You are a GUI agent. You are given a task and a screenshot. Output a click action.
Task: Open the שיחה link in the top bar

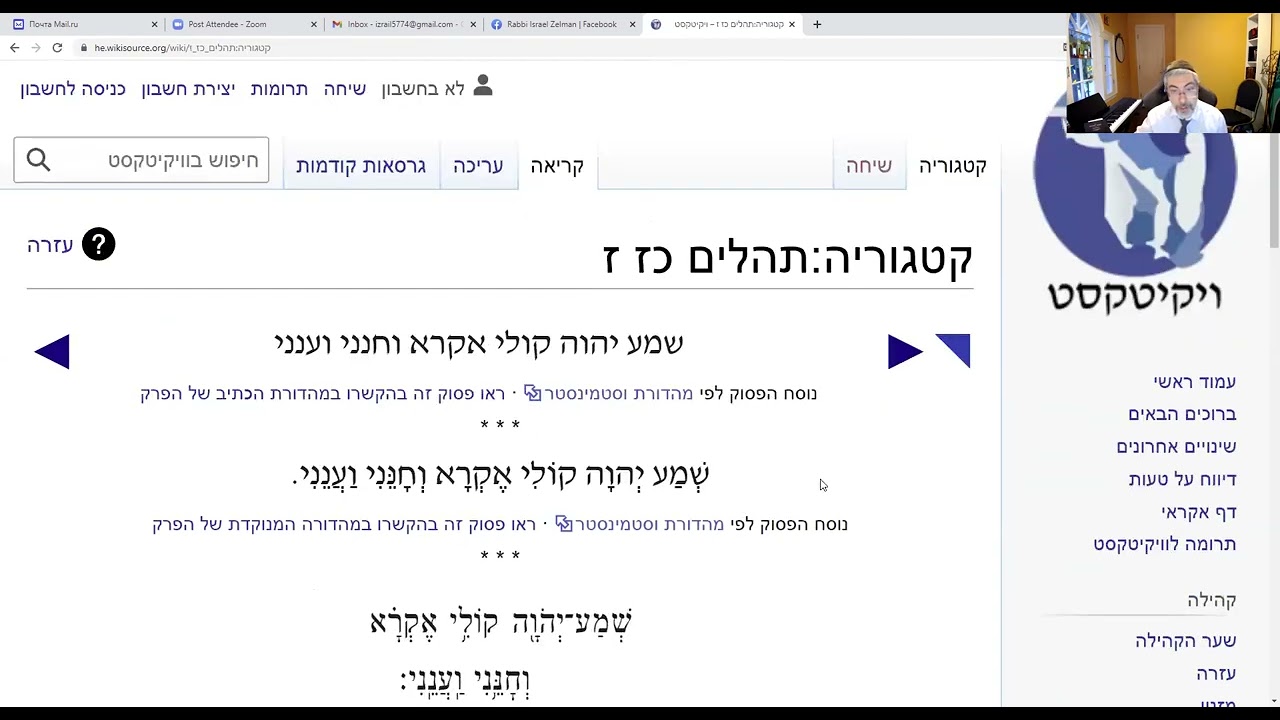345,89
